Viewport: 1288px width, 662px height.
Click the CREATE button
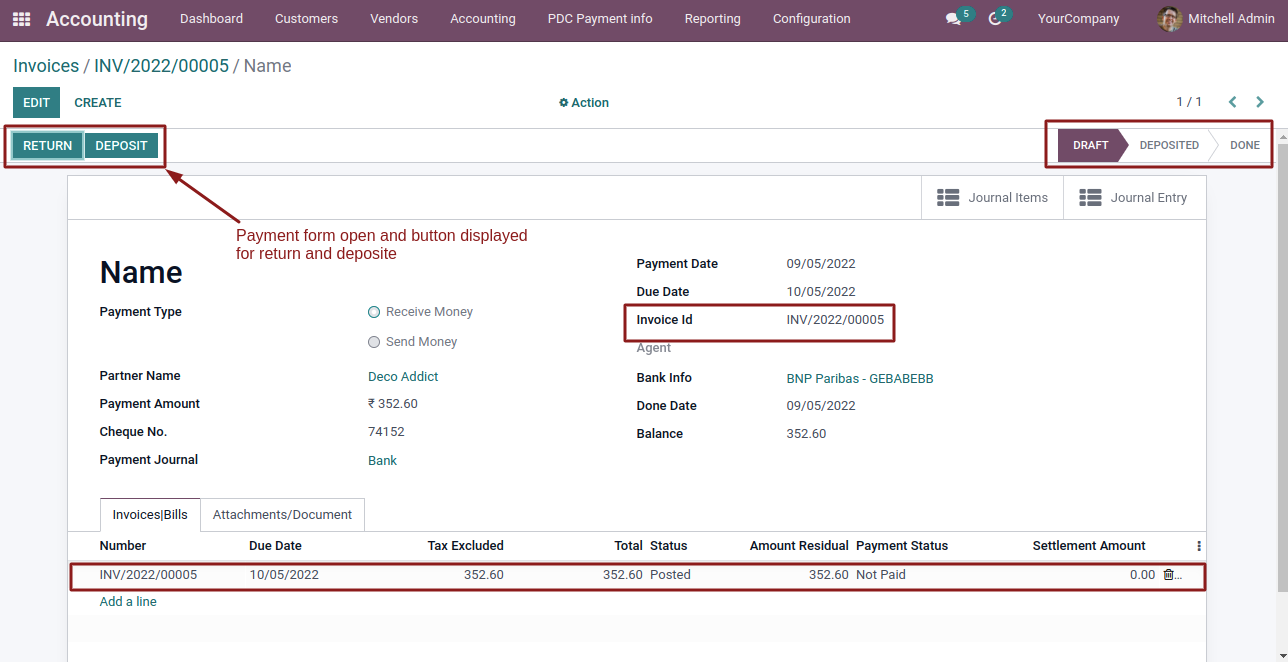[x=98, y=102]
